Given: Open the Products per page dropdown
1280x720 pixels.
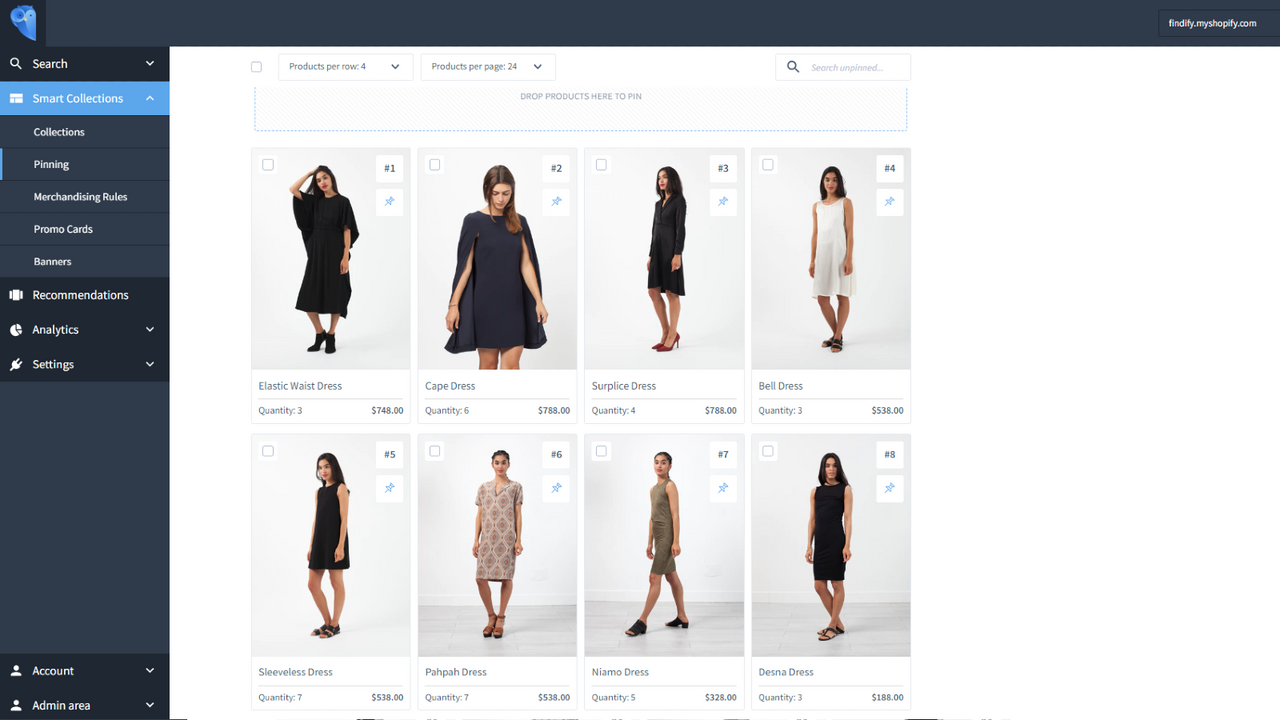Looking at the screenshot, I should pos(487,66).
